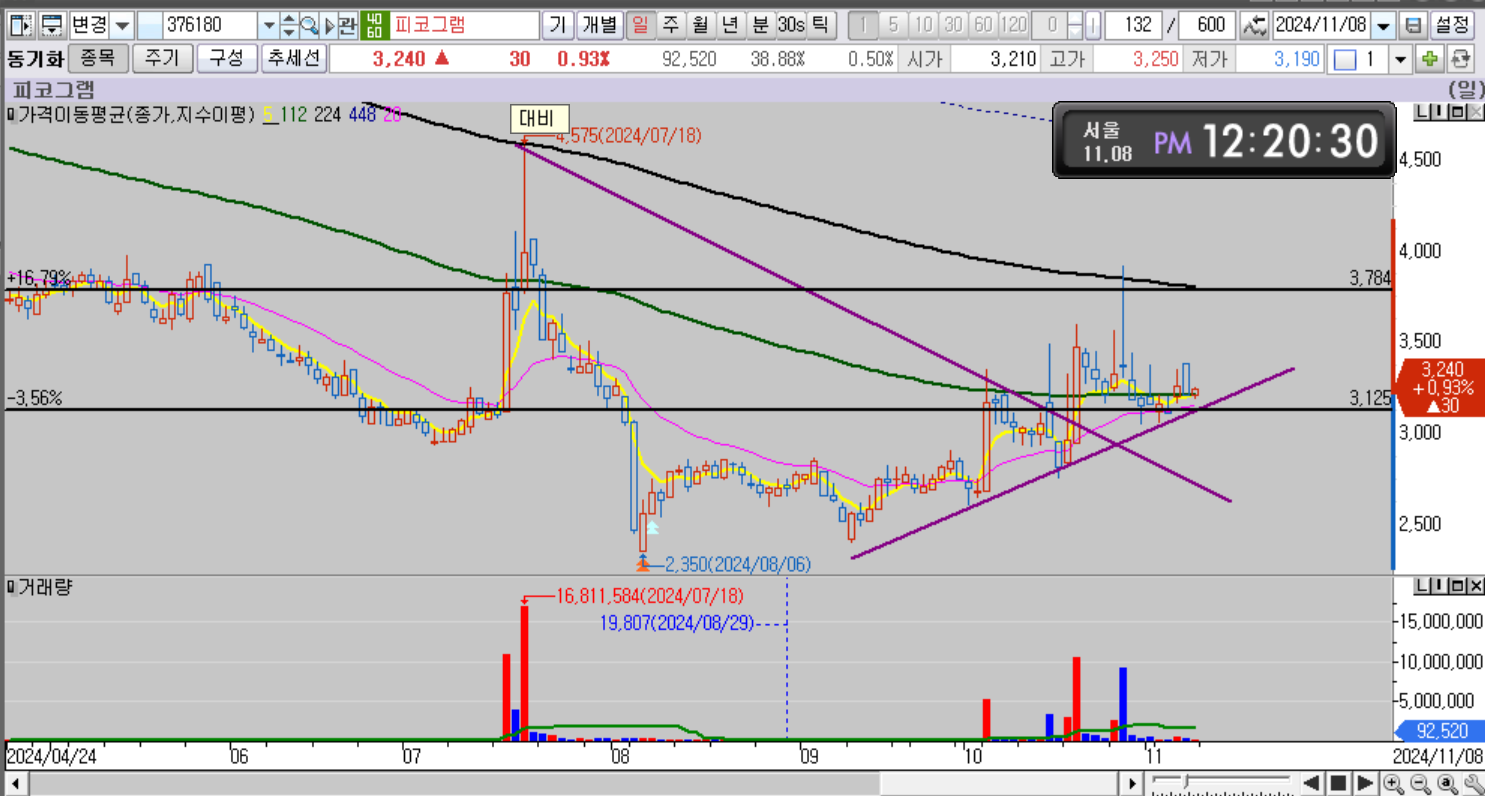
Task: Select the 주 weekly period
Action: tap(670, 25)
